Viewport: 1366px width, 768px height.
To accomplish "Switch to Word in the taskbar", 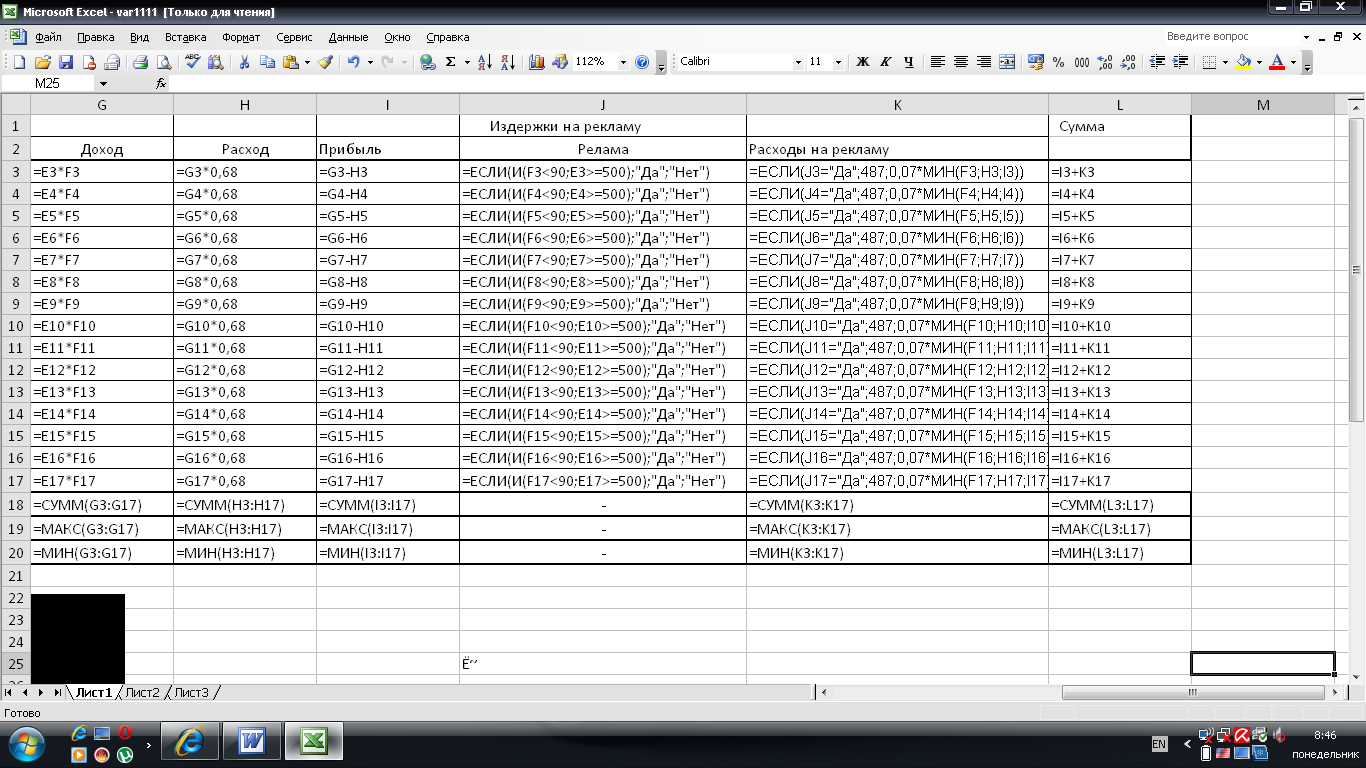I will [251, 743].
